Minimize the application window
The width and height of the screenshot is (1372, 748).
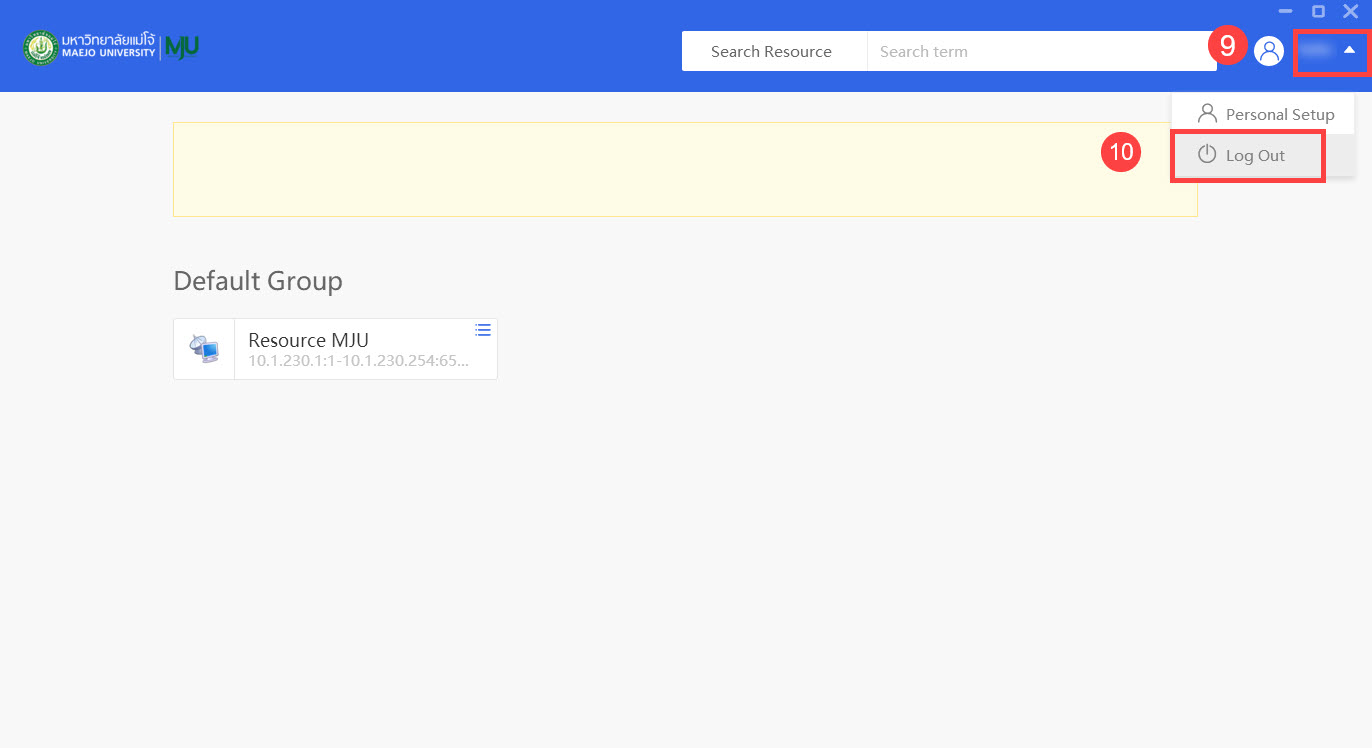point(1285,11)
